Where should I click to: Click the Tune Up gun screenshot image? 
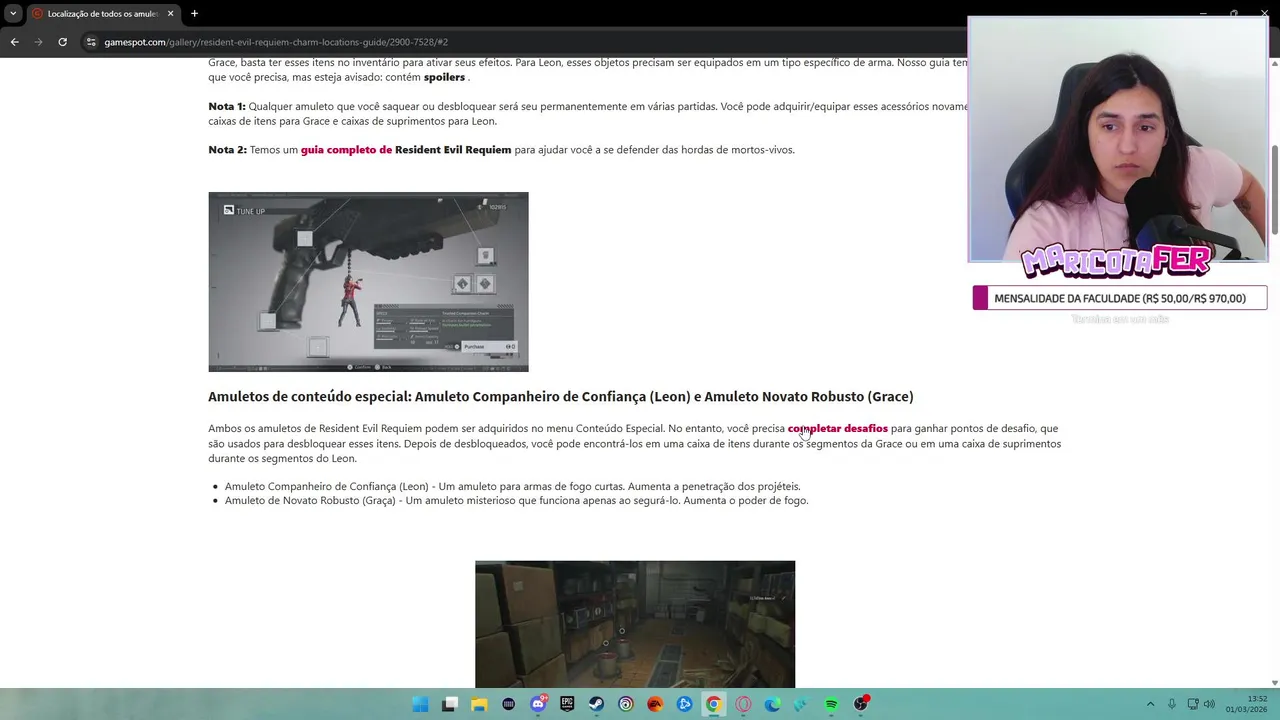coord(368,282)
